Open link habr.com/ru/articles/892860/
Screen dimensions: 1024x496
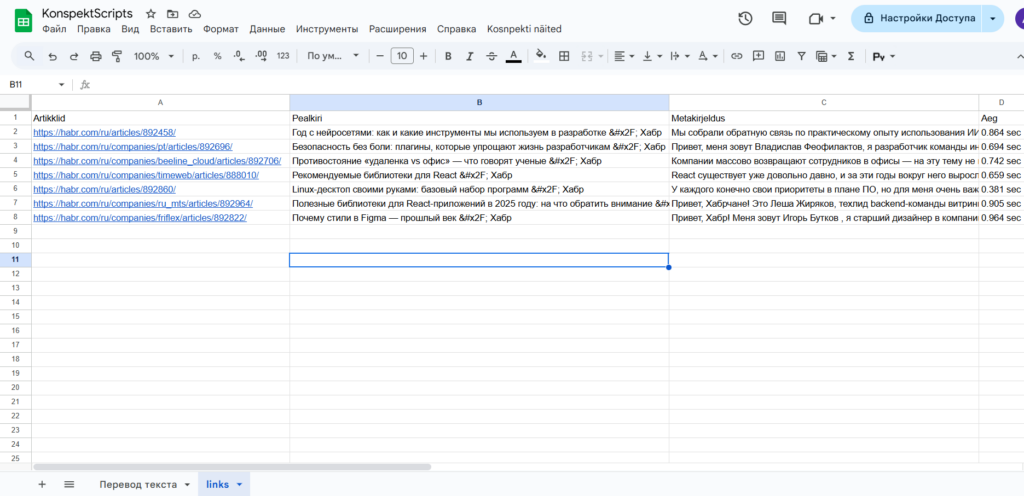(x=104, y=189)
